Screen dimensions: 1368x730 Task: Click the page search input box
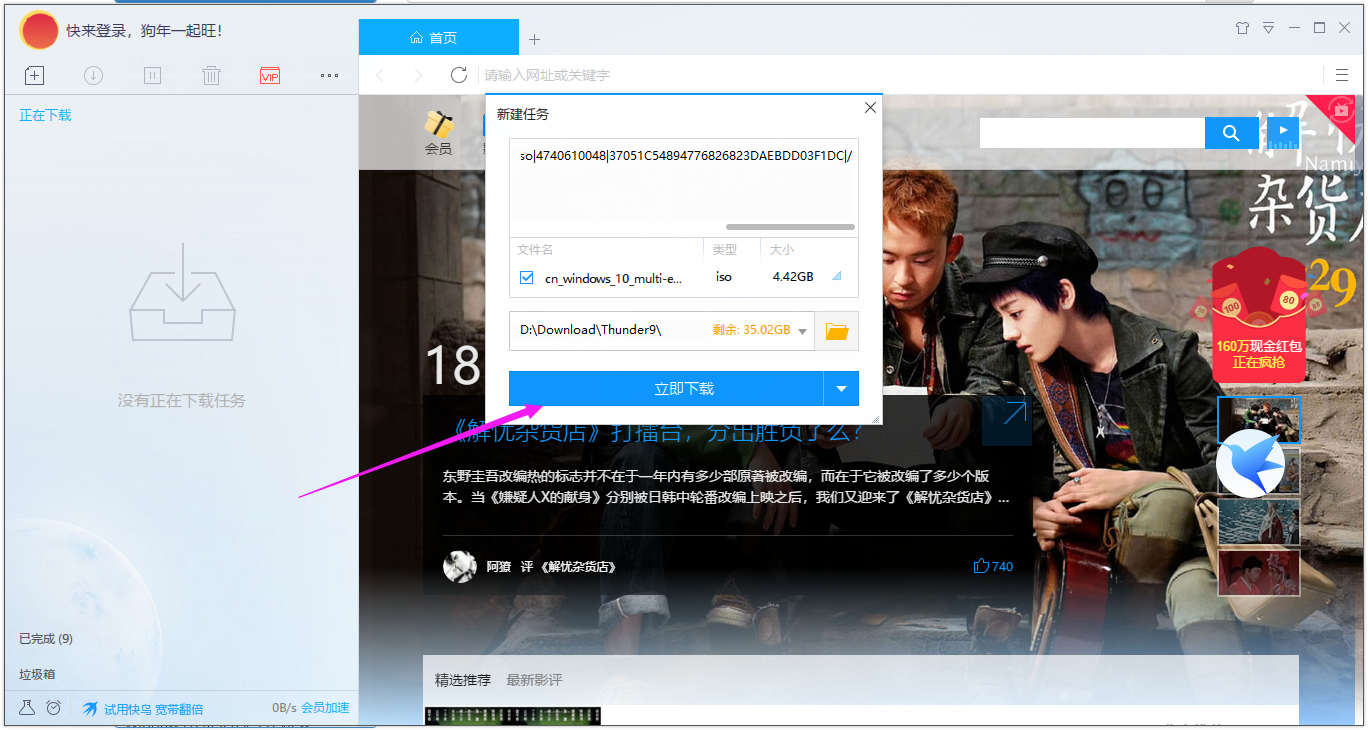1092,133
